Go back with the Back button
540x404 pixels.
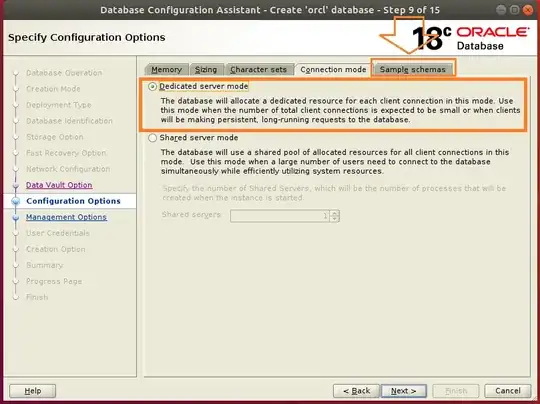click(356, 391)
